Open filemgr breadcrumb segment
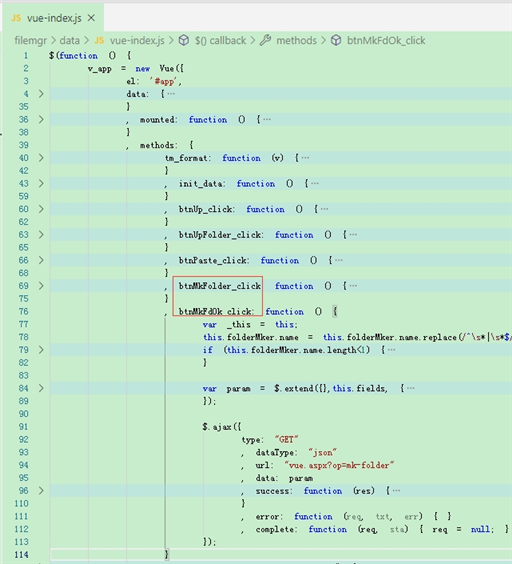Screen dimensions: 512x564 (31, 40)
